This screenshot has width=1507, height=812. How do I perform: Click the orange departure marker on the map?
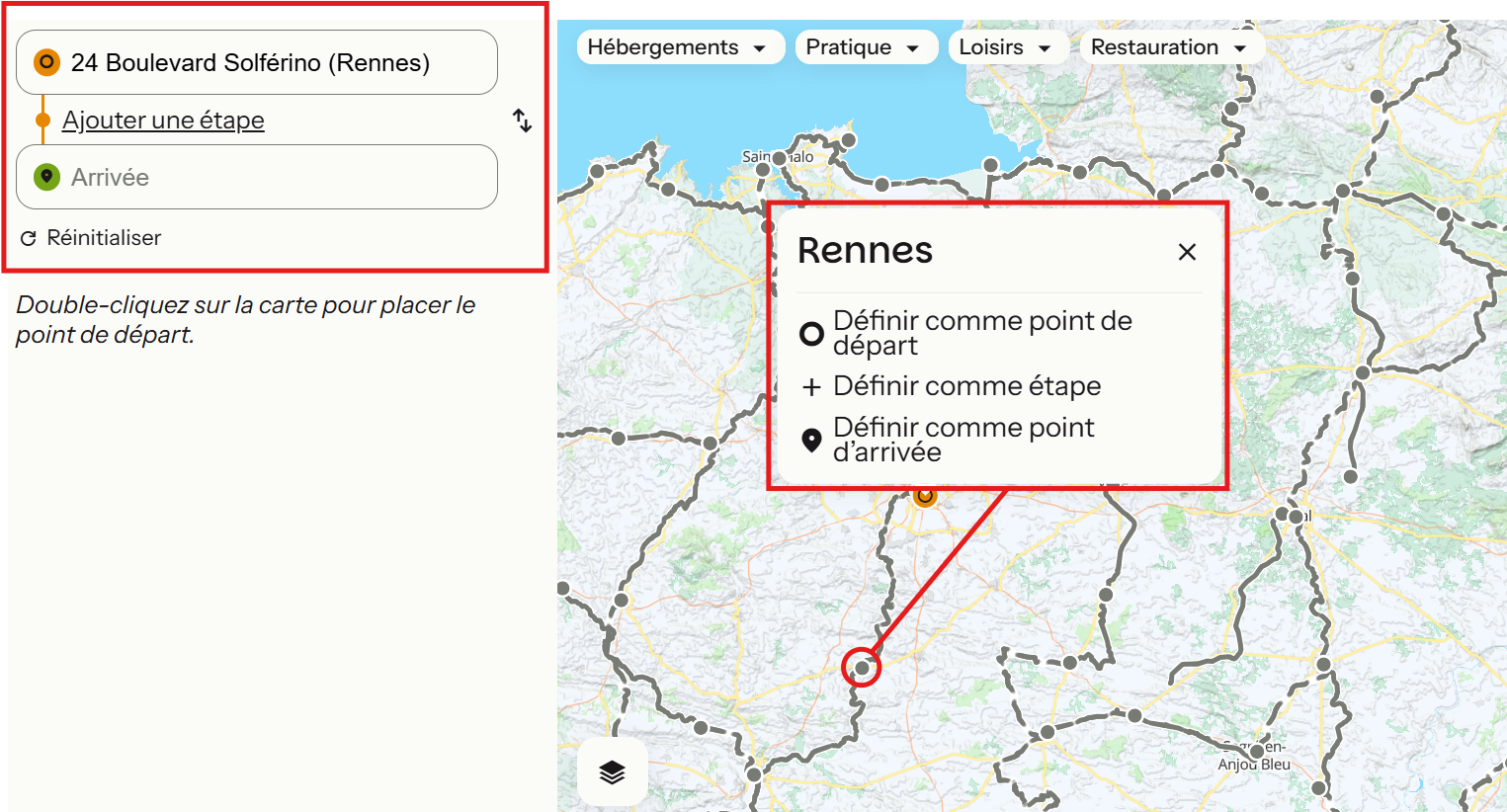point(924,496)
